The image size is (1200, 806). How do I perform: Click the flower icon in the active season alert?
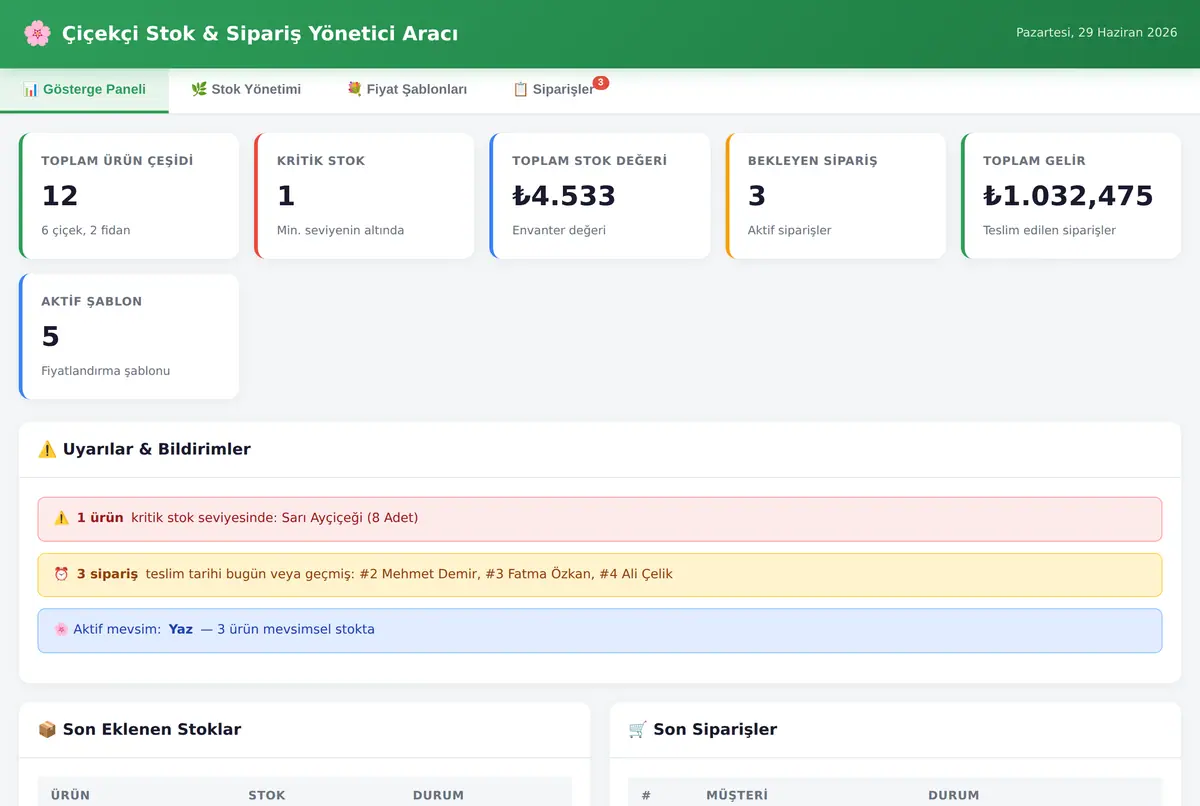point(61,630)
